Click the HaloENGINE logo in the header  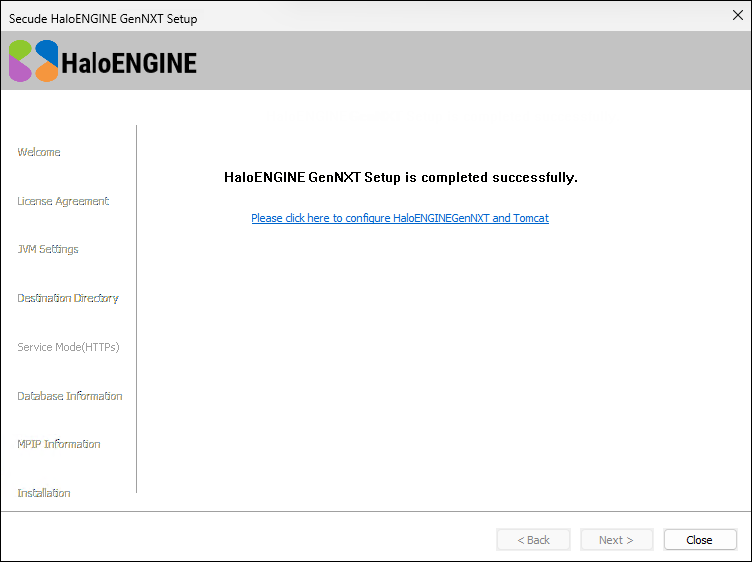point(103,61)
